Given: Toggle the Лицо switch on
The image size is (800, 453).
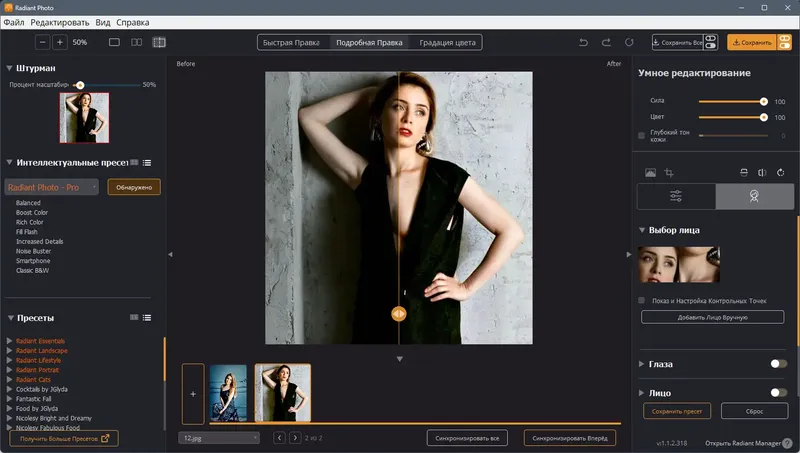Looking at the screenshot, I should (x=777, y=393).
